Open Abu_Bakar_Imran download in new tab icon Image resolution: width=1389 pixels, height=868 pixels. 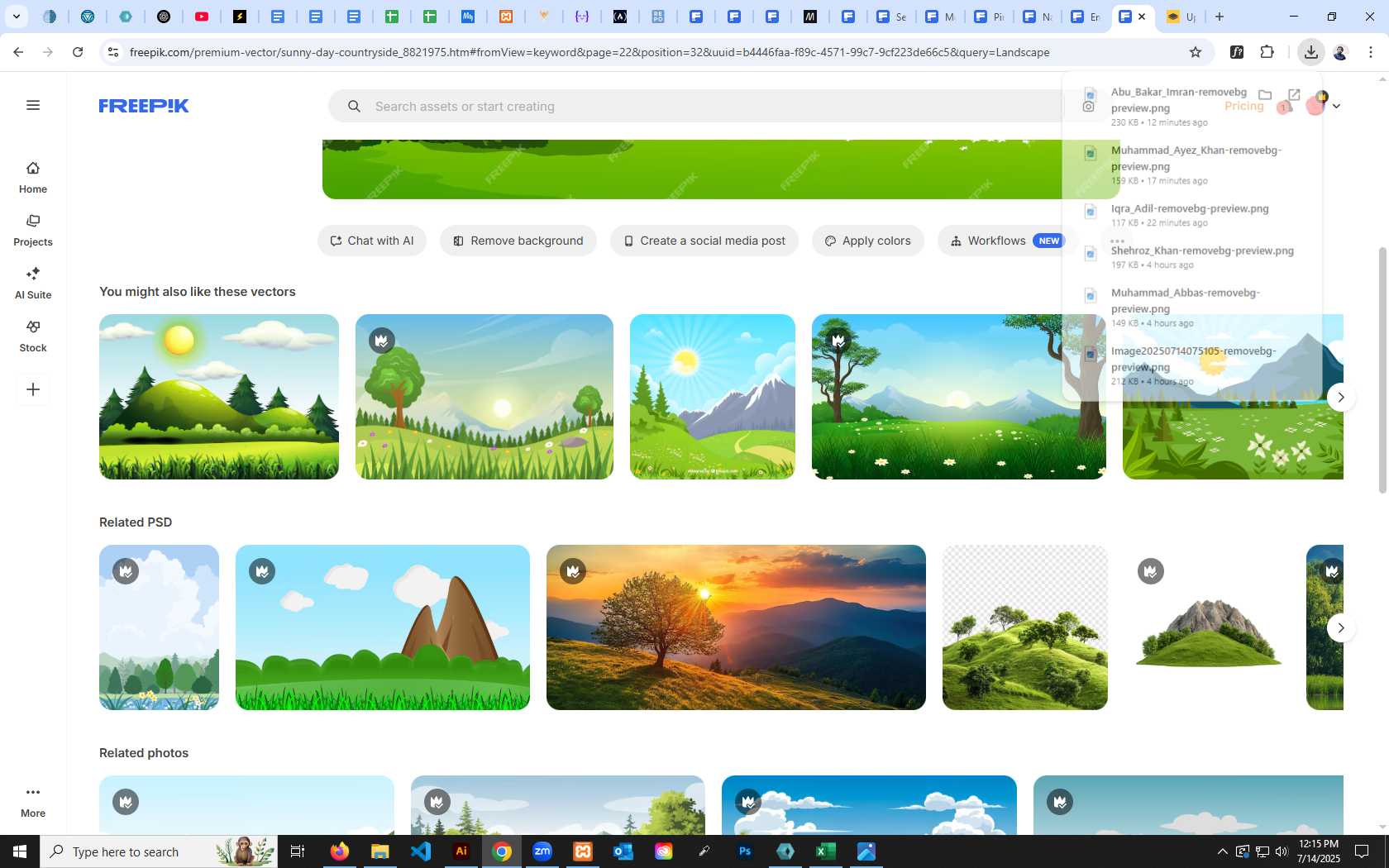[x=1294, y=95]
